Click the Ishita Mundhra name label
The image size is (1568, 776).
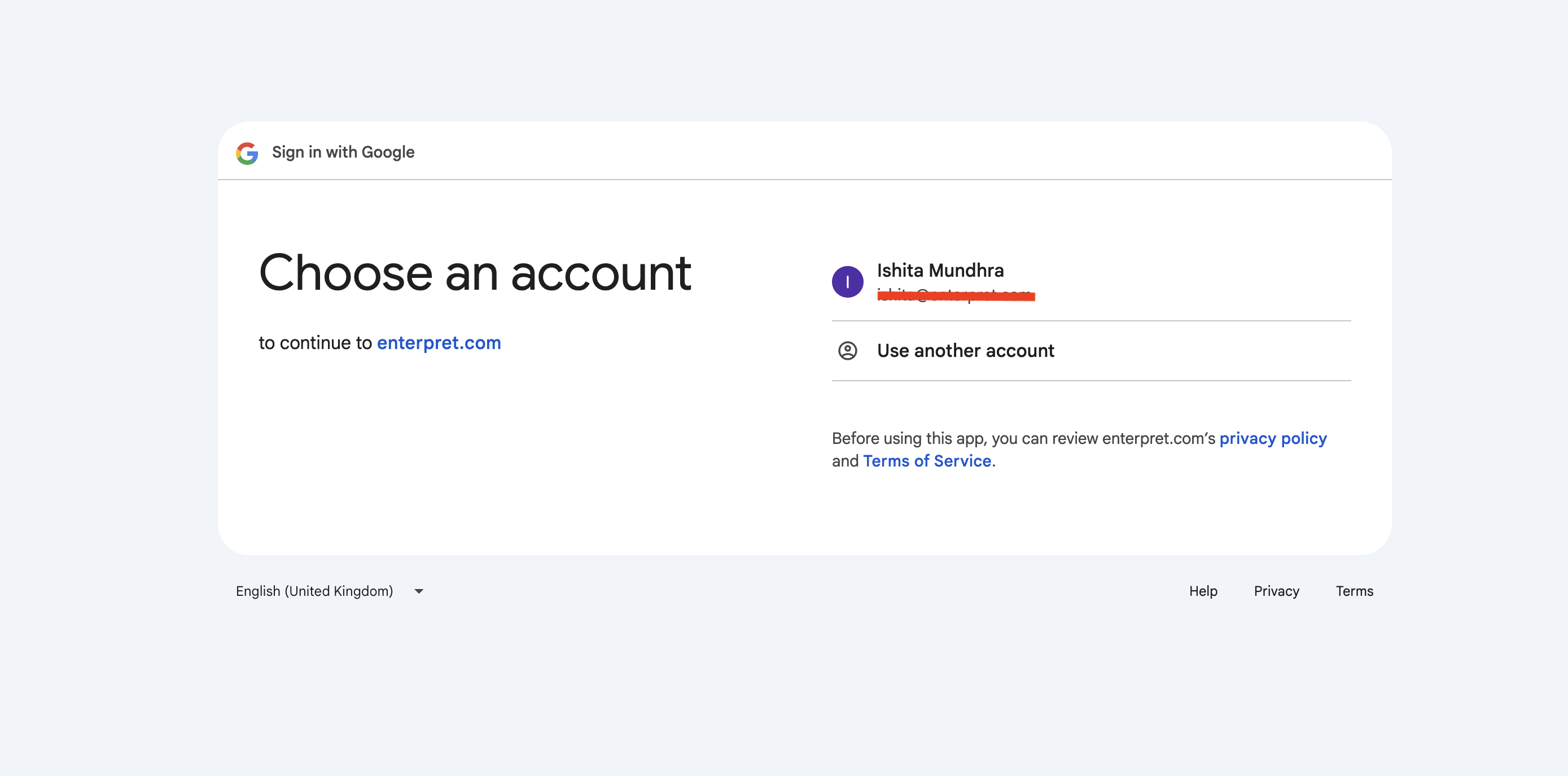[940, 270]
